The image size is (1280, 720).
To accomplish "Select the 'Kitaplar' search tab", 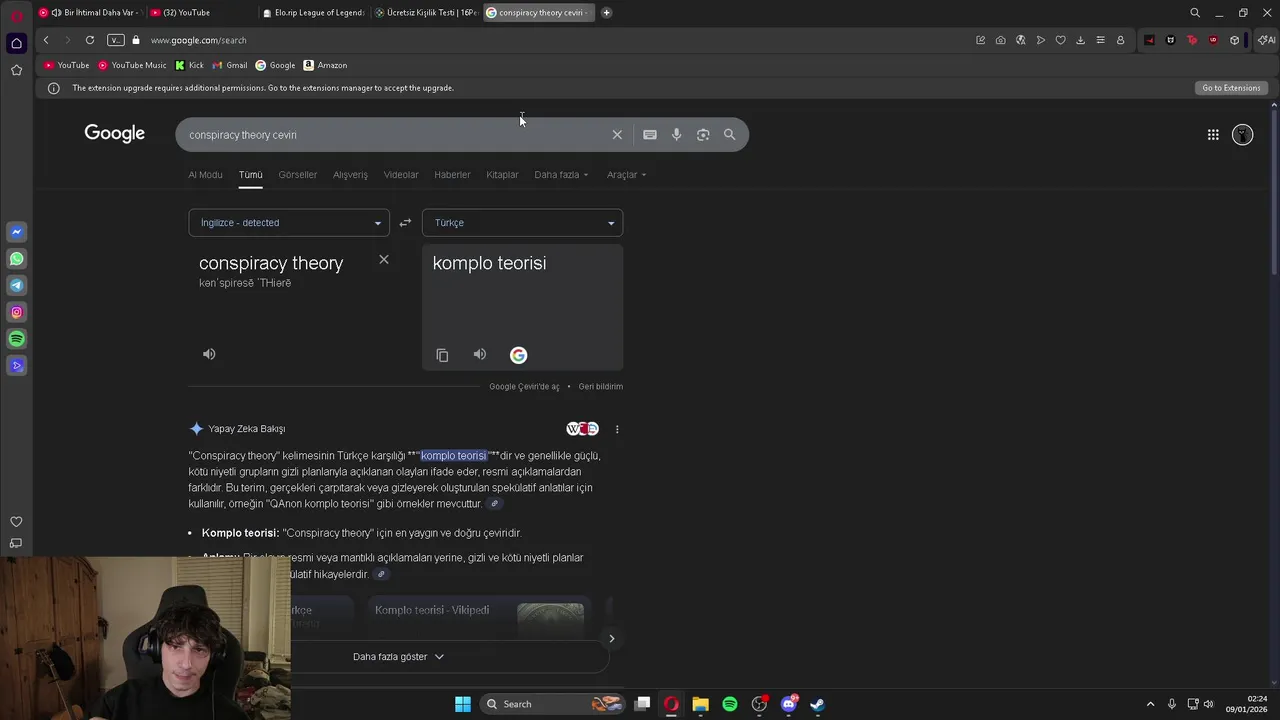I will (x=502, y=175).
